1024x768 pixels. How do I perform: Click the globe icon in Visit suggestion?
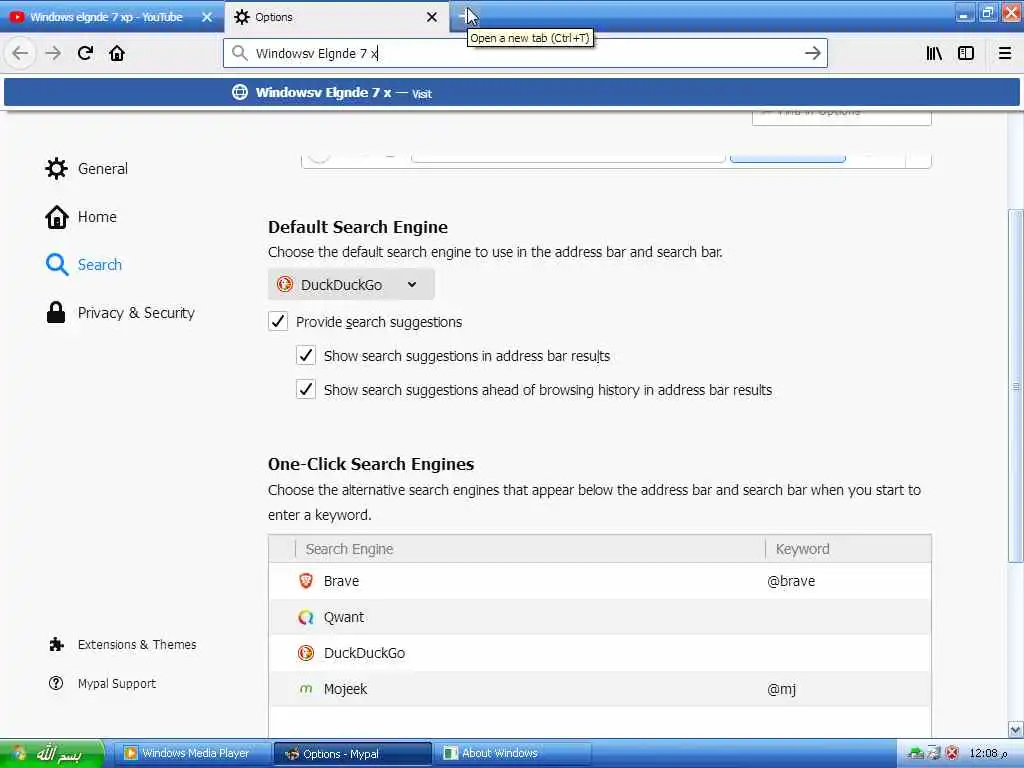coord(240,92)
